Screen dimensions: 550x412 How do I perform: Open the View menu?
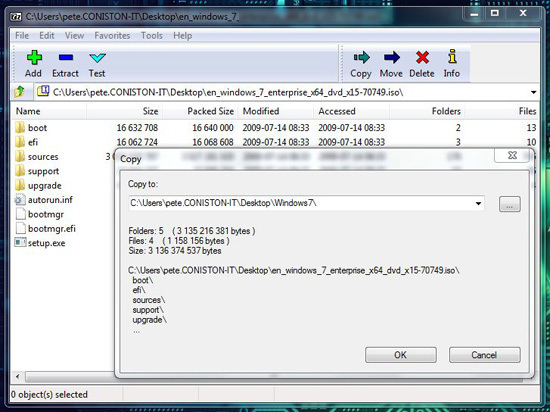(x=74, y=35)
